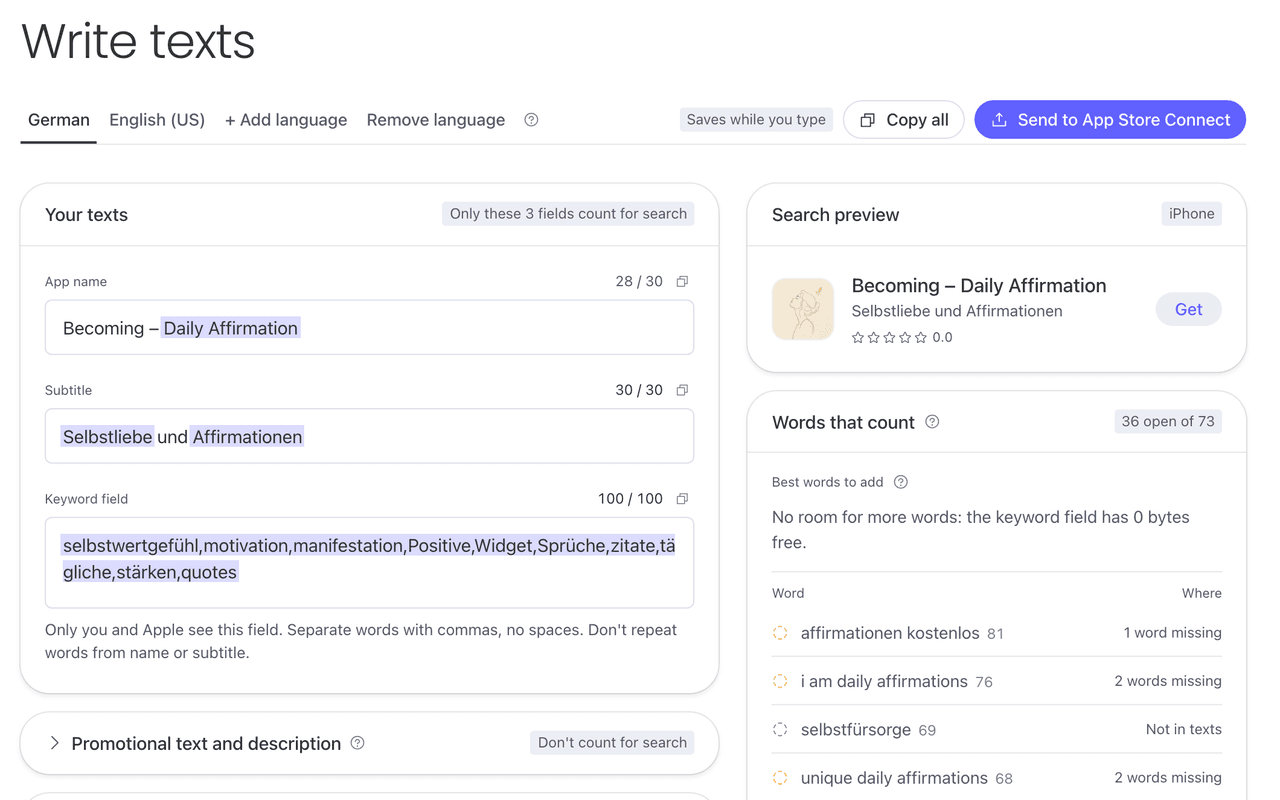The width and height of the screenshot is (1280, 800).
Task: Send texts to App Store Connect
Action: pyautogui.click(x=1110, y=120)
